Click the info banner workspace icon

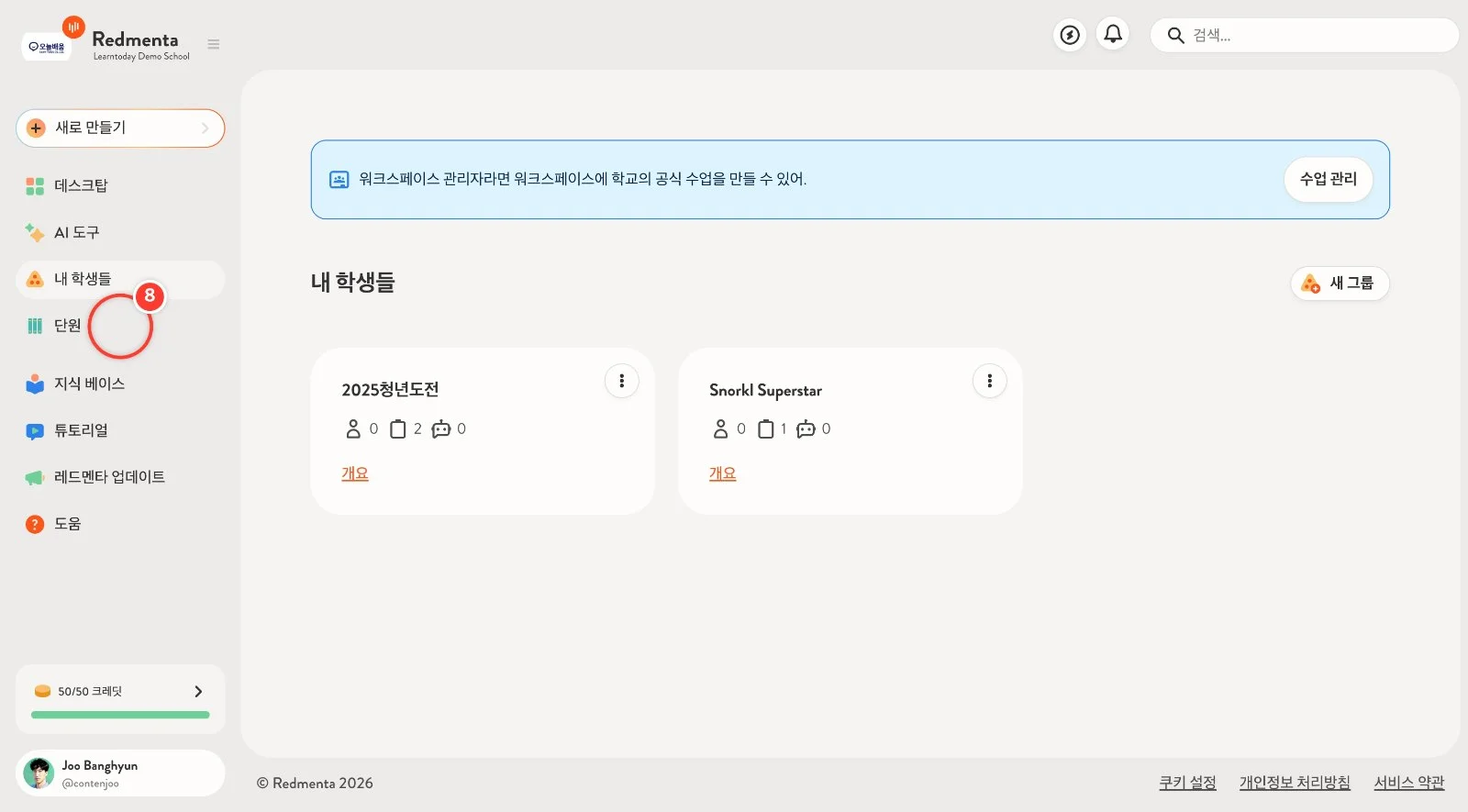click(x=339, y=179)
